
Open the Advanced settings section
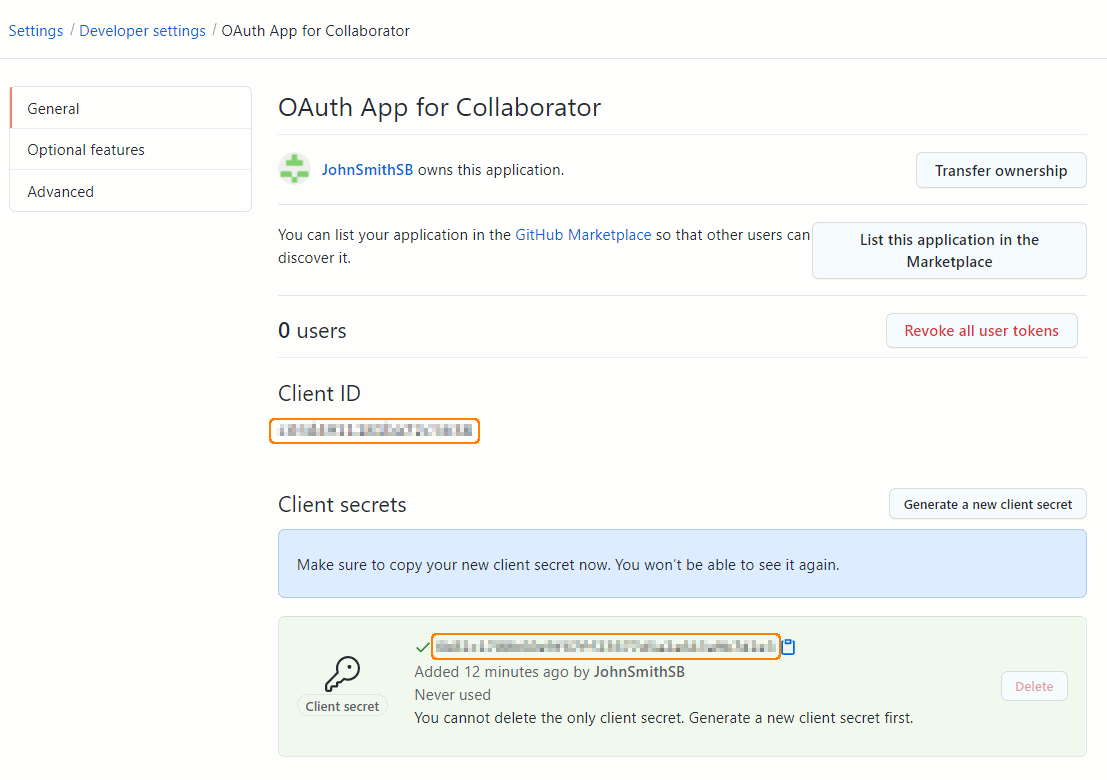coord(60,191)
